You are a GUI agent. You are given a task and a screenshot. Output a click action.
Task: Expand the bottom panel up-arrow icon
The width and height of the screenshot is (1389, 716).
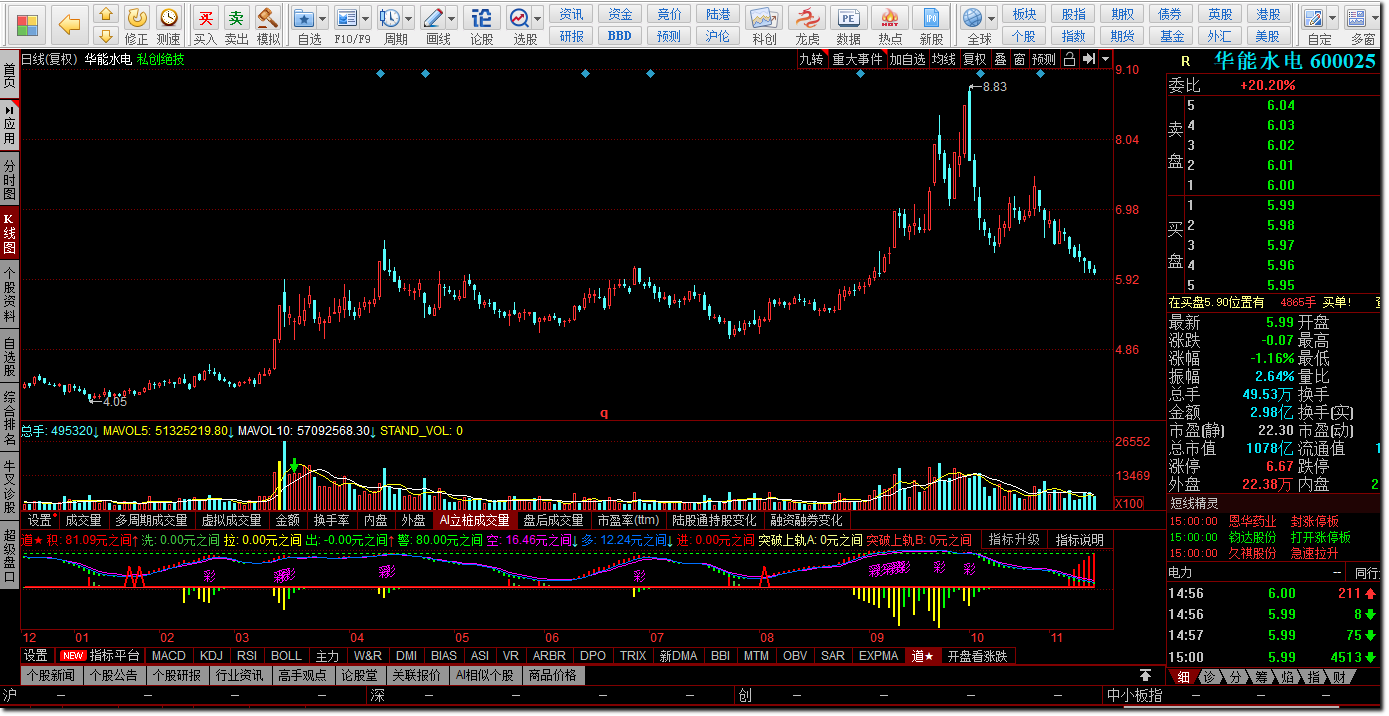(x=1145, y=675)
